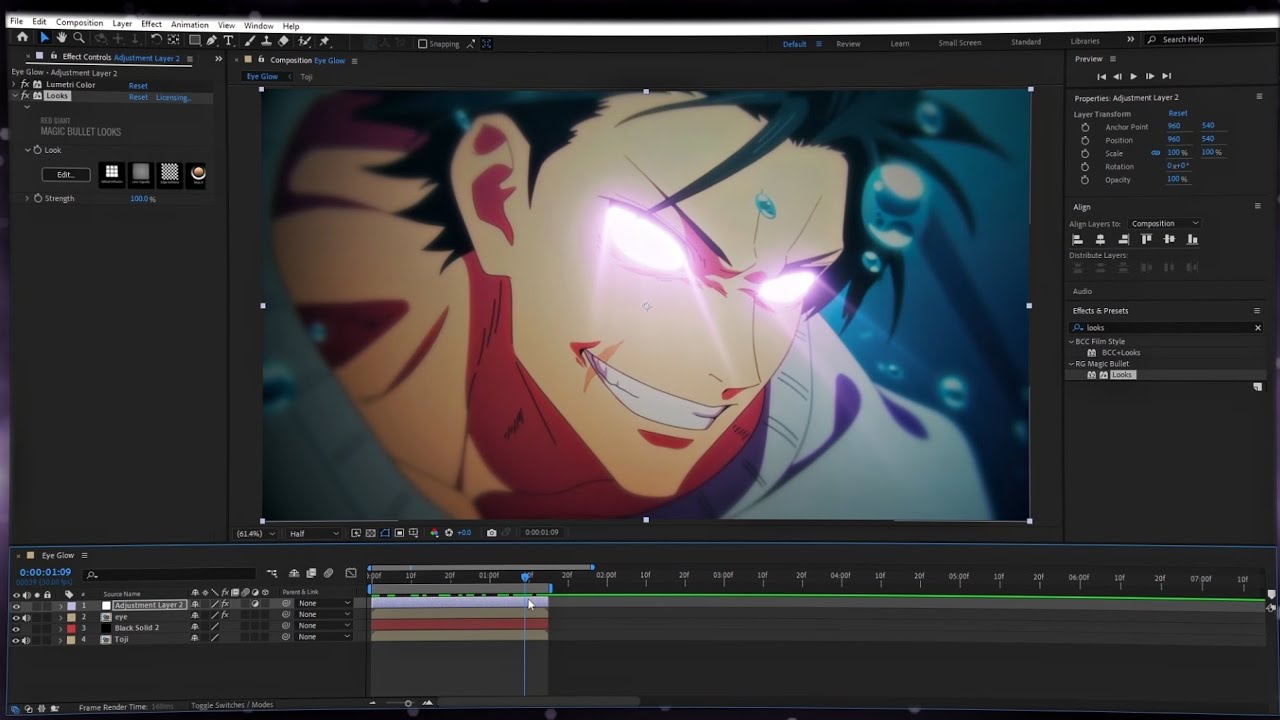The width and height of the screenshot is (1280, 720).
Task: Click Align Bottom icon in Align panel
Action: [x=1192, y=239]
